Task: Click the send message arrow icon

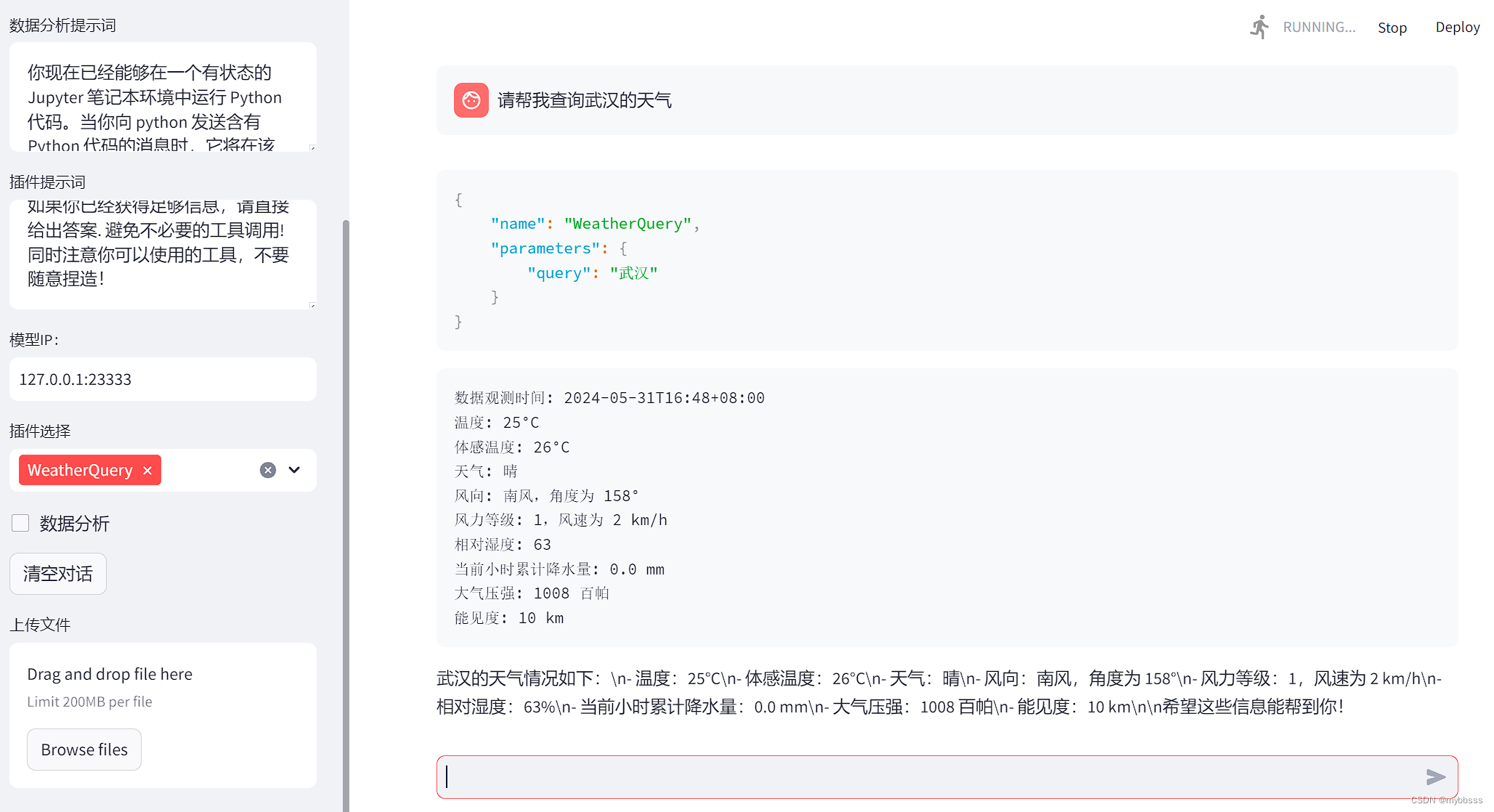Action: click(1435, 777)
